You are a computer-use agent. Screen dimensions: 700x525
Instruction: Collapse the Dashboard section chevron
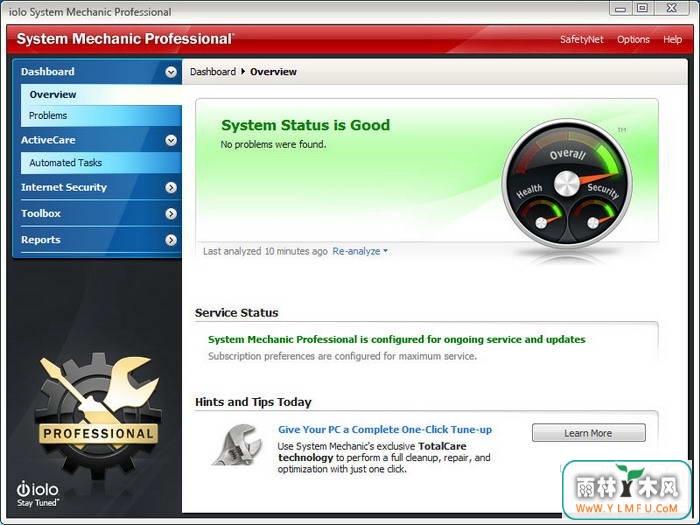point(171,72)
